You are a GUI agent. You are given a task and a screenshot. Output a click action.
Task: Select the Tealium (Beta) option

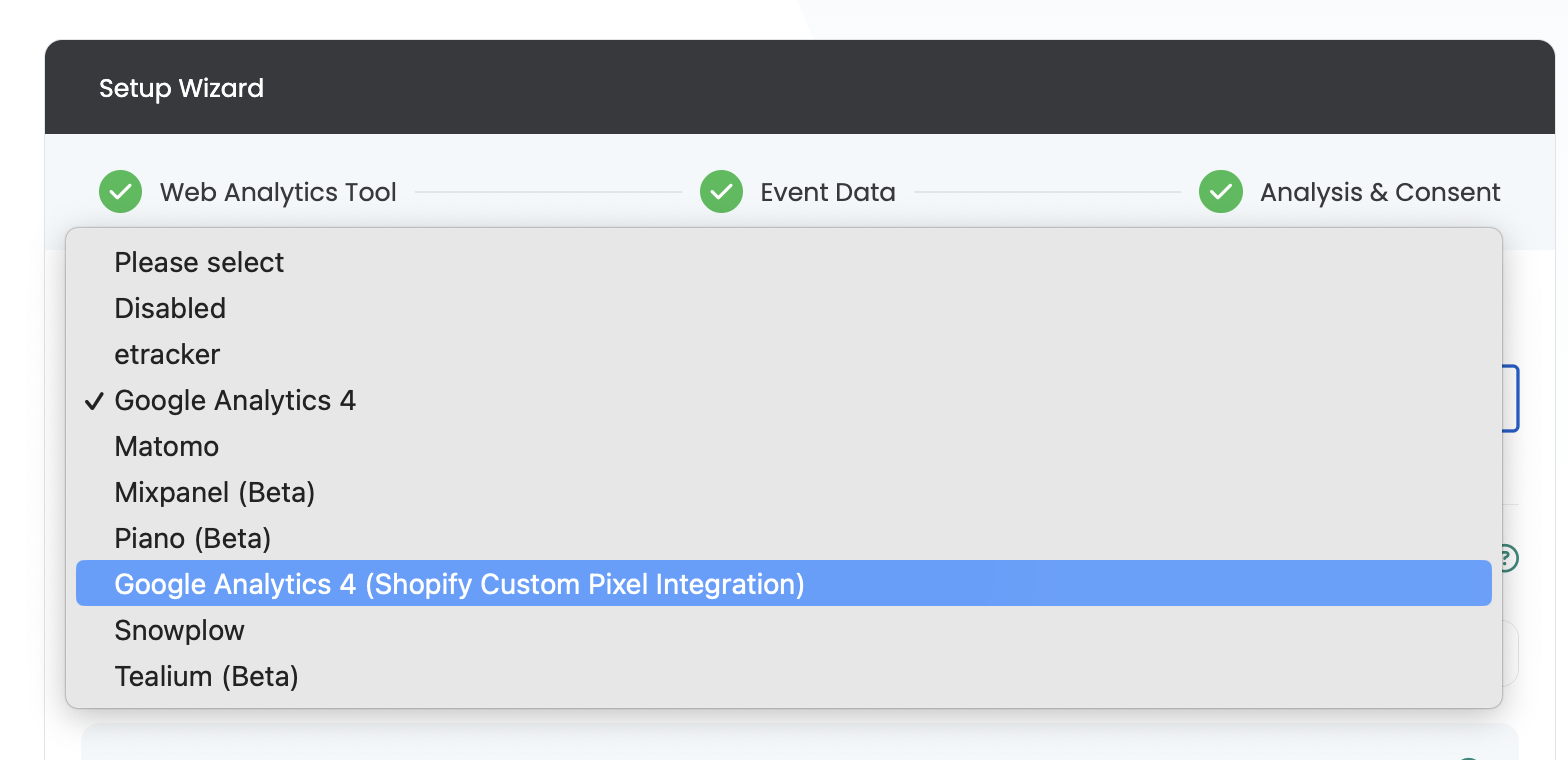(206, 676)
